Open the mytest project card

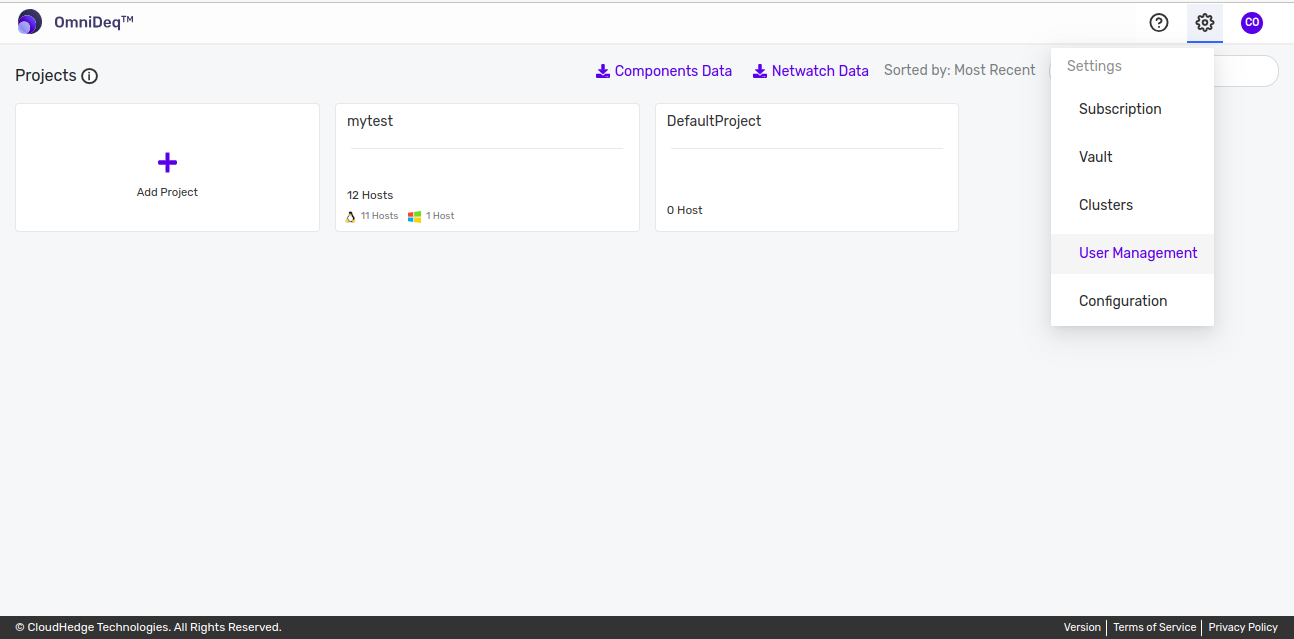pos(487,168)
